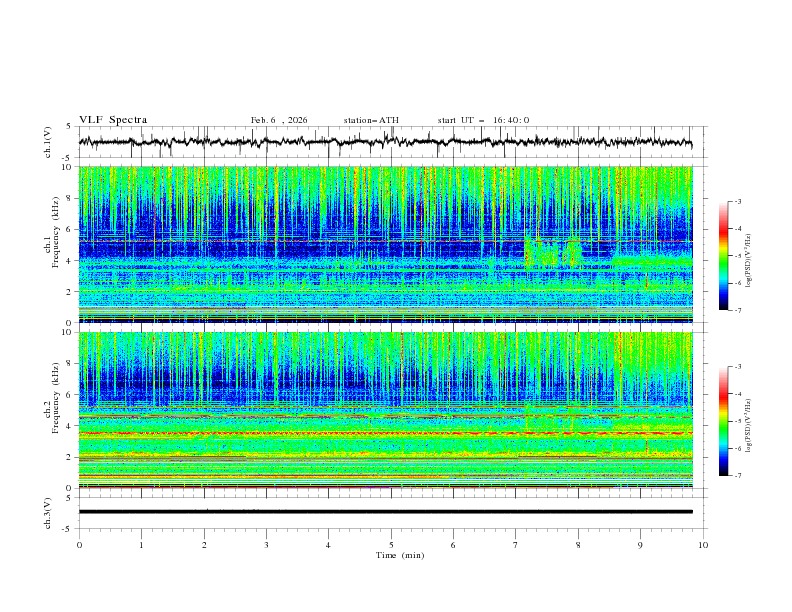Click the 'station=ATH' label

371,120
